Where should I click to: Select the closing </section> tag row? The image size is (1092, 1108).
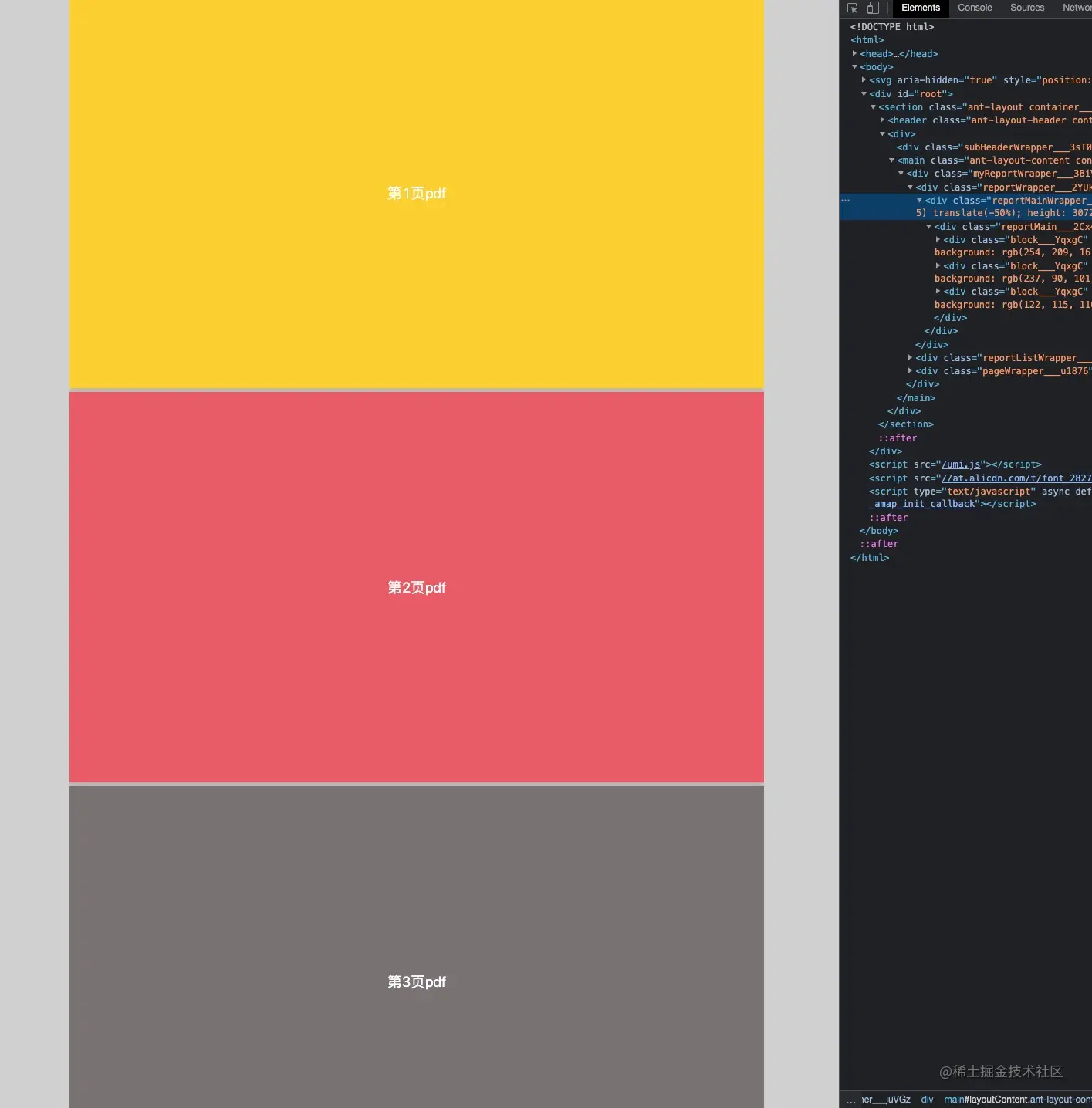[x=906, y=424]
